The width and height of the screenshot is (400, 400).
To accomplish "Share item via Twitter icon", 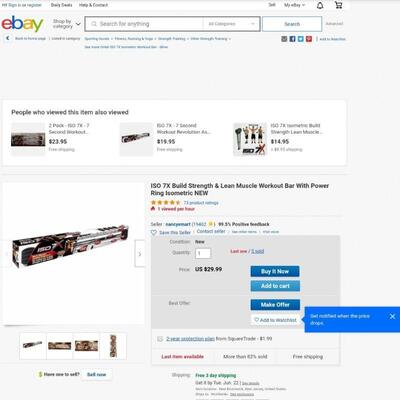I will (301, 39).
